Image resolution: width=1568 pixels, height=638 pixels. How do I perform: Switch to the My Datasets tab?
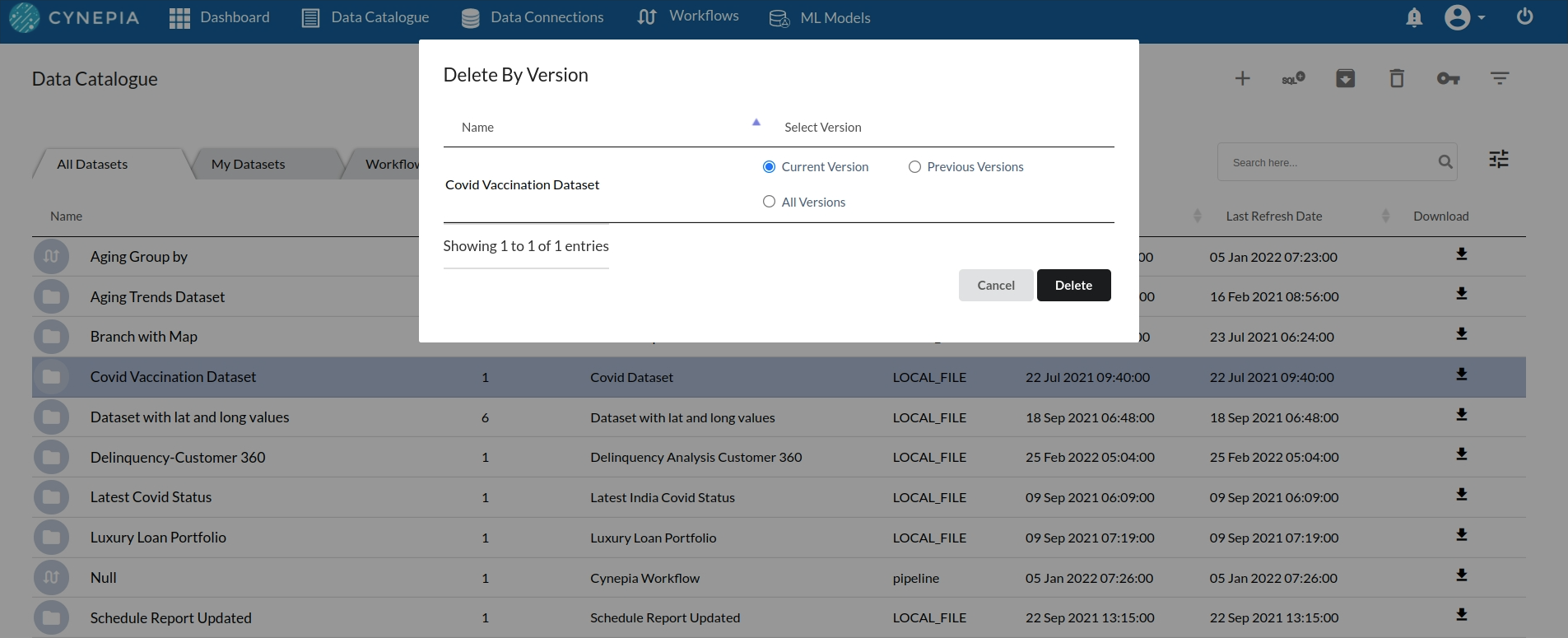[248, 164]
